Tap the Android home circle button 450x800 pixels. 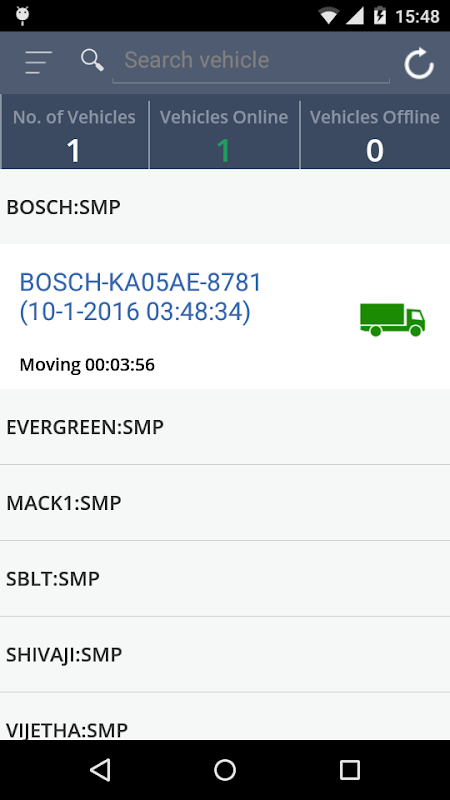tap(224, 769)
